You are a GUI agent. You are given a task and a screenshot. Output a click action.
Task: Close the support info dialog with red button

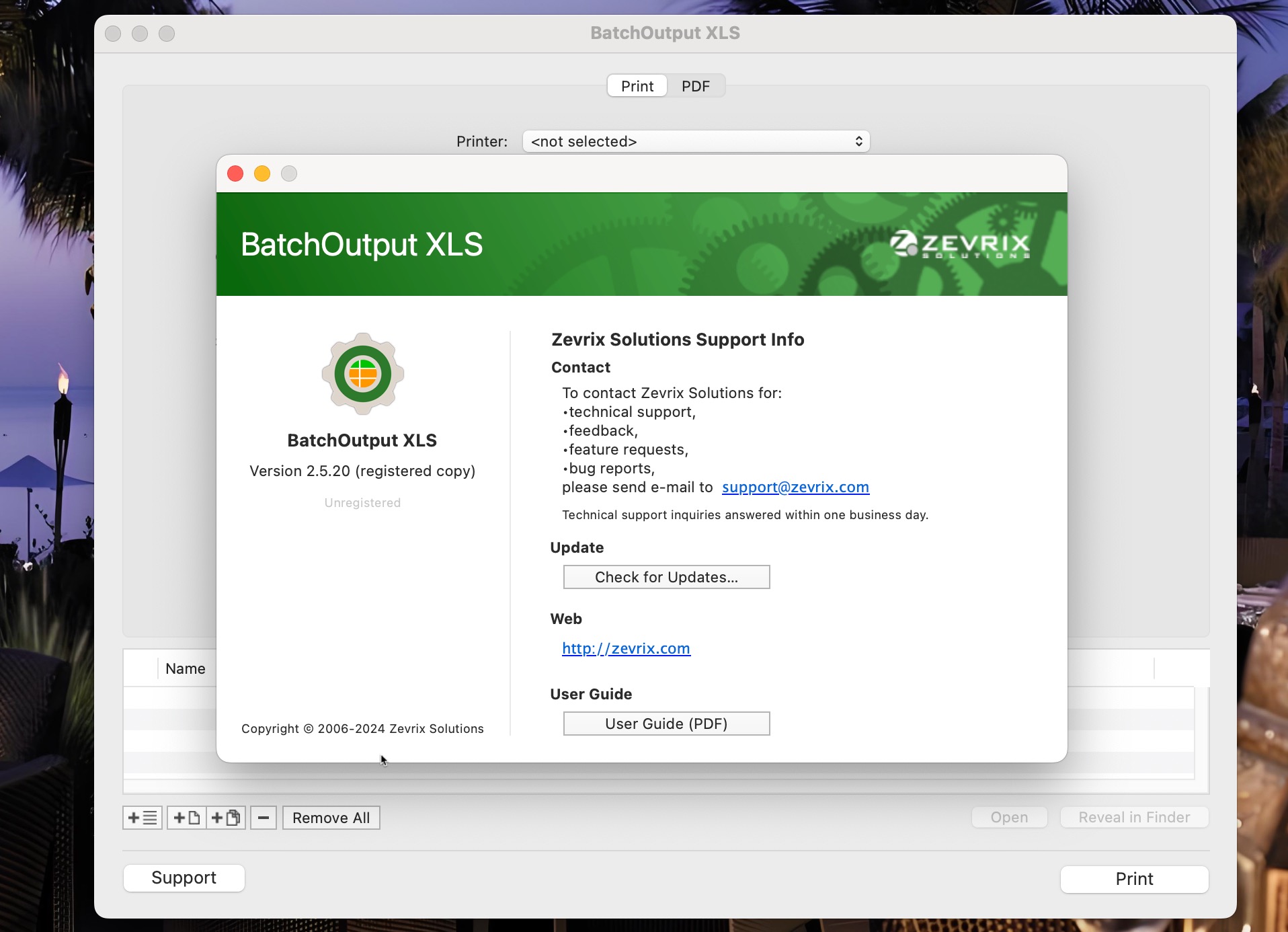click(x=235, y=174)
